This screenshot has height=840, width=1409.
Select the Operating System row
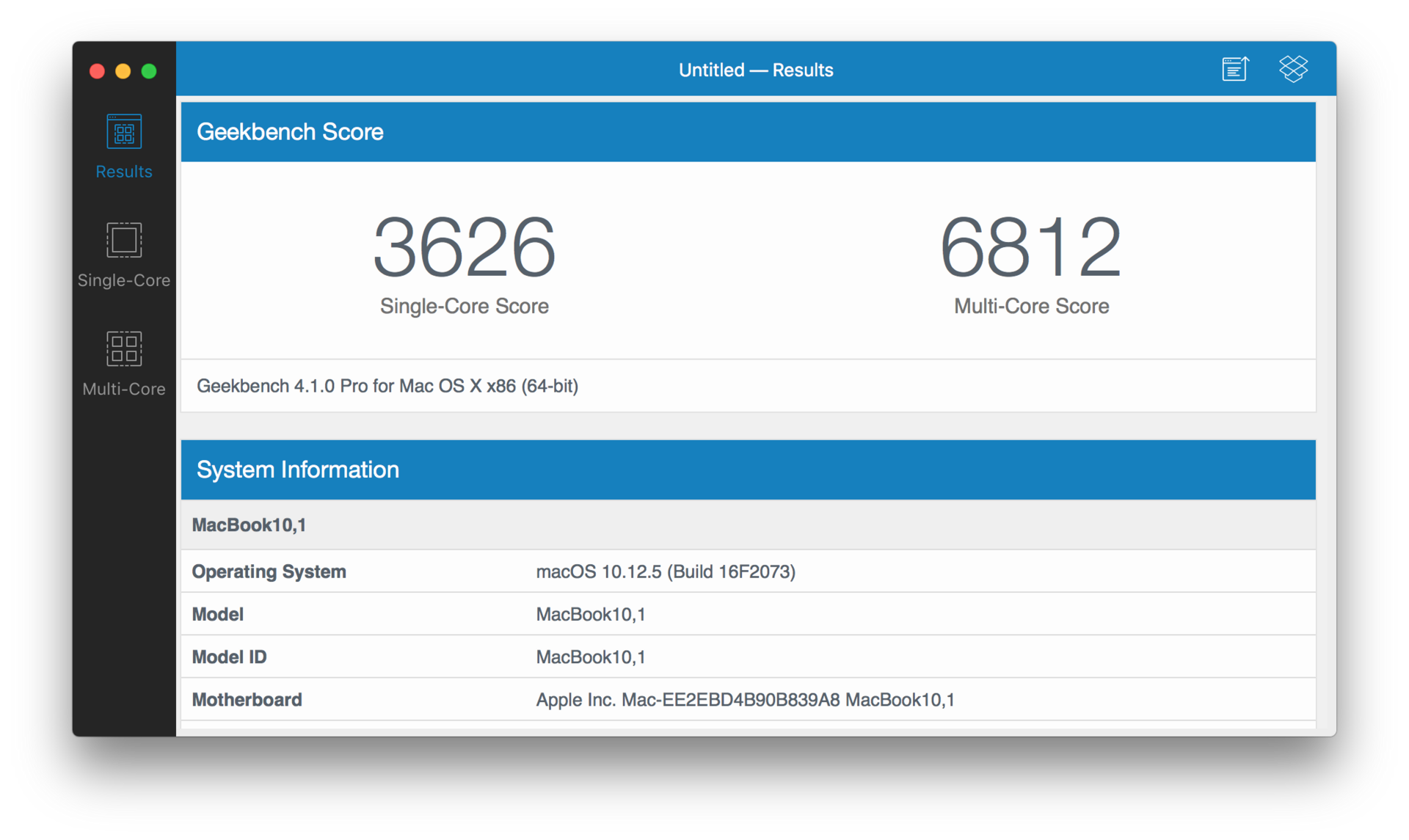coord(748,571)
